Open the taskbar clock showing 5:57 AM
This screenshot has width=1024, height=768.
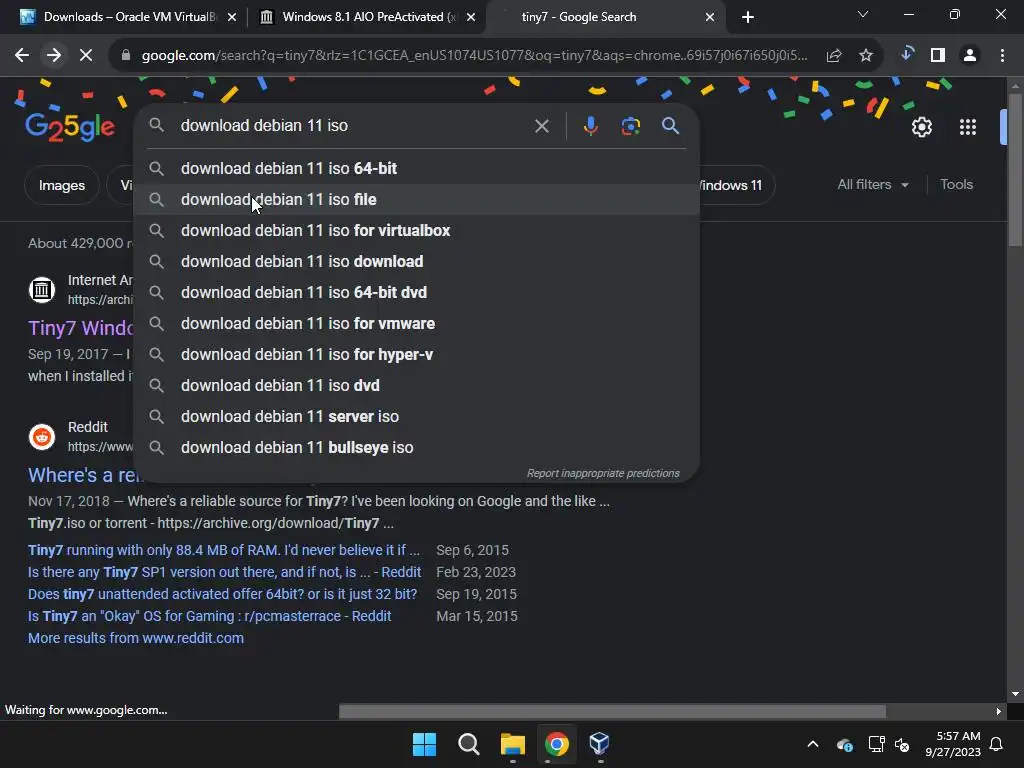coord(953,744)
